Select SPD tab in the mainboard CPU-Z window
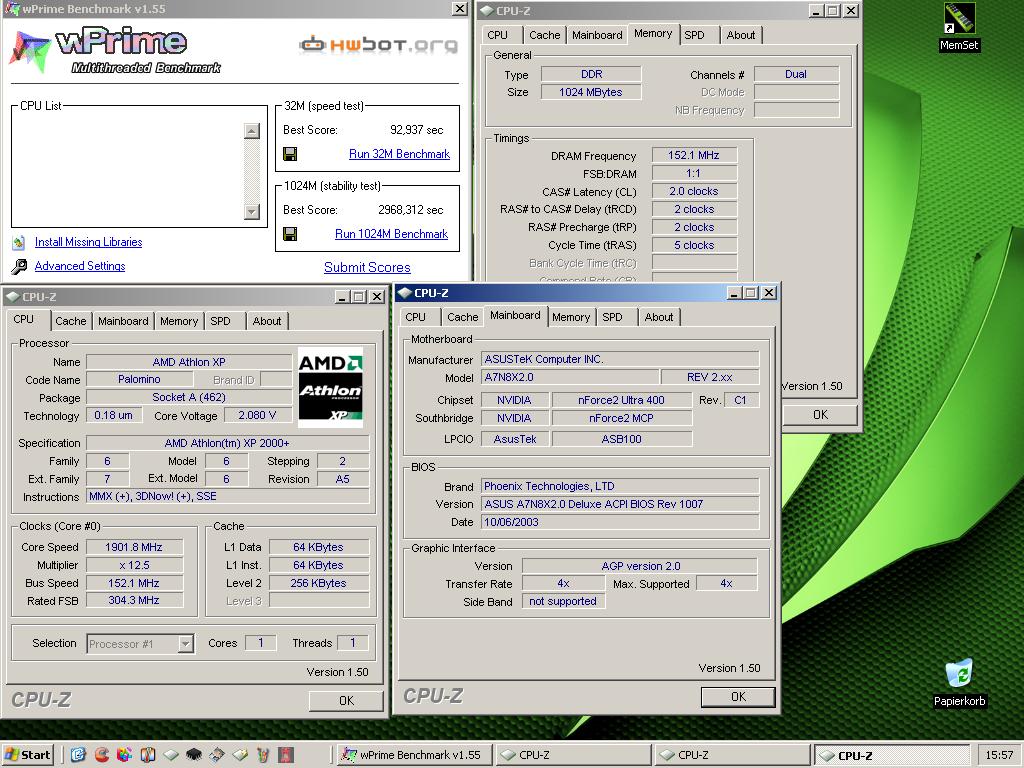1024x768 pixels. [x=613, y=317]
